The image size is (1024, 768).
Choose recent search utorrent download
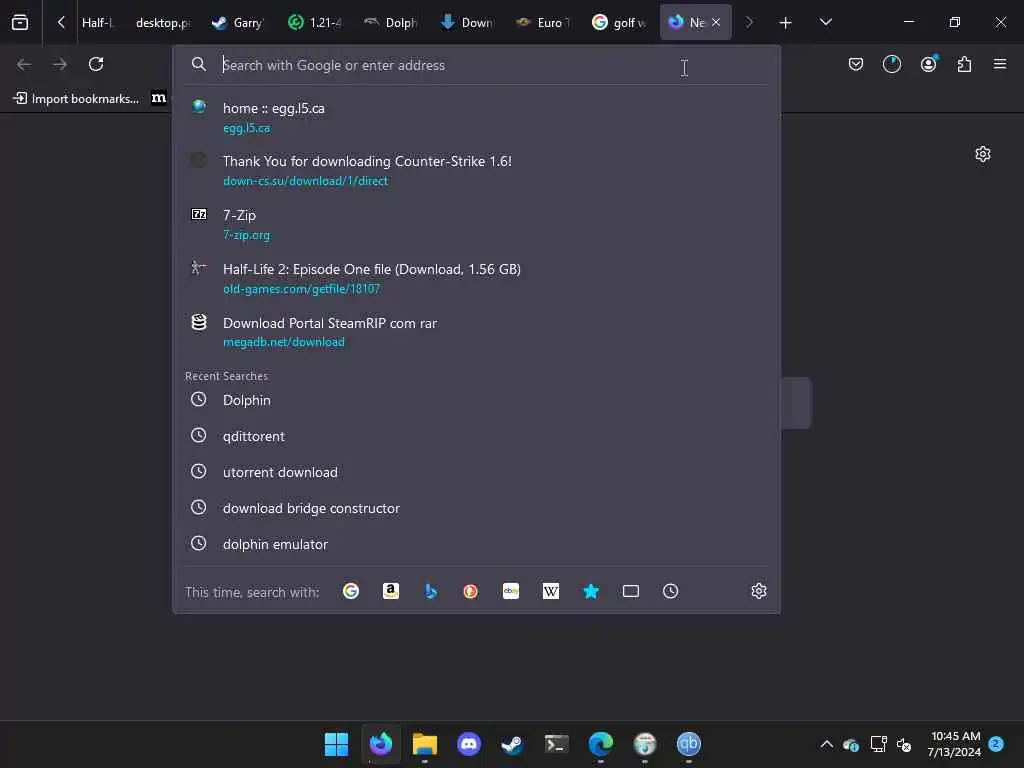pos(477,472)
